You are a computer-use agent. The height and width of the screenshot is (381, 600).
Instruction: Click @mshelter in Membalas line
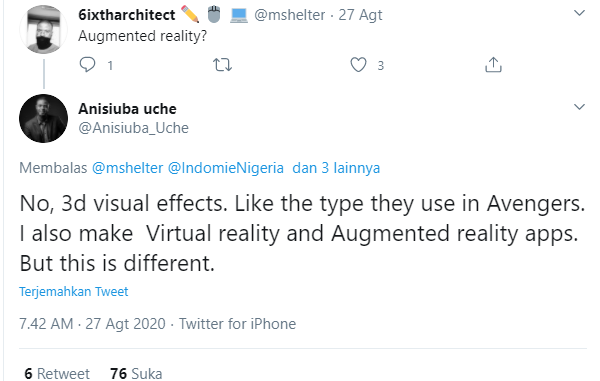(127, 168)
